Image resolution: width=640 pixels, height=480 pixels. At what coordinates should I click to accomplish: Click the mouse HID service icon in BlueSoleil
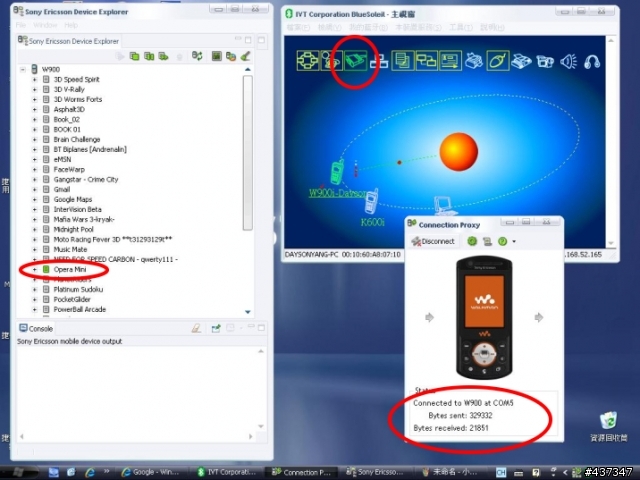498,61
